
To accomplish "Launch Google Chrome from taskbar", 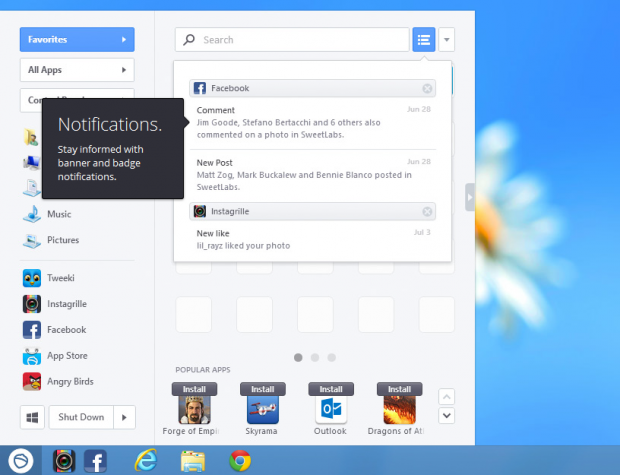I will [240, 461].
